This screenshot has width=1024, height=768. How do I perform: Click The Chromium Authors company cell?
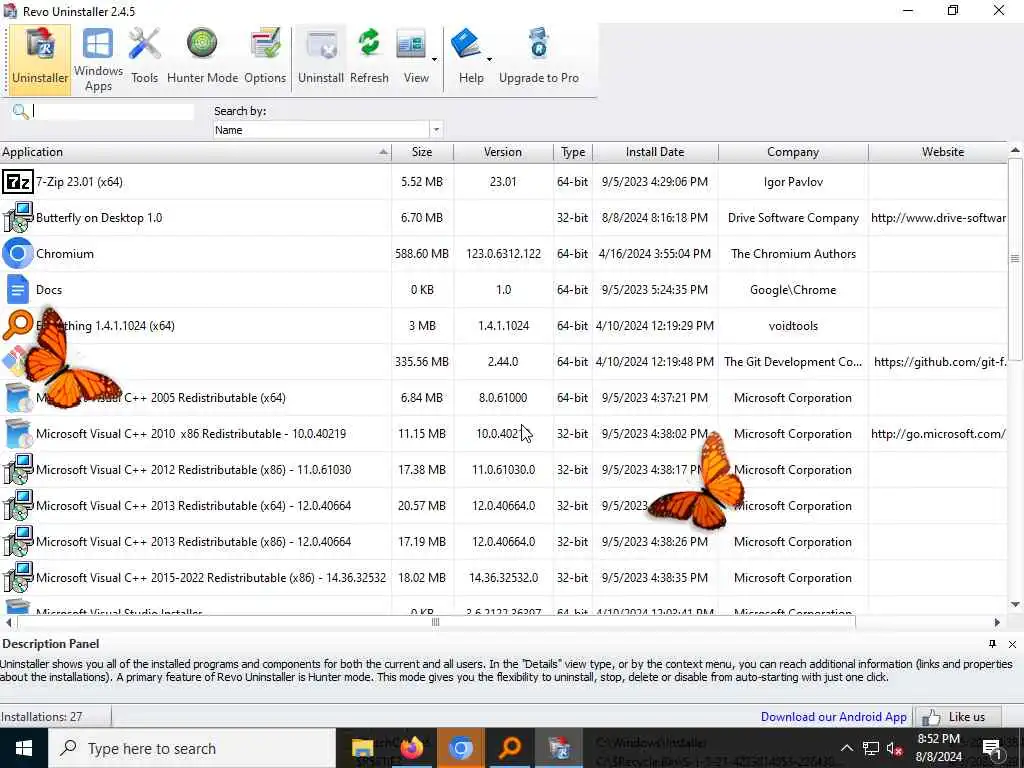click(793, 253)
